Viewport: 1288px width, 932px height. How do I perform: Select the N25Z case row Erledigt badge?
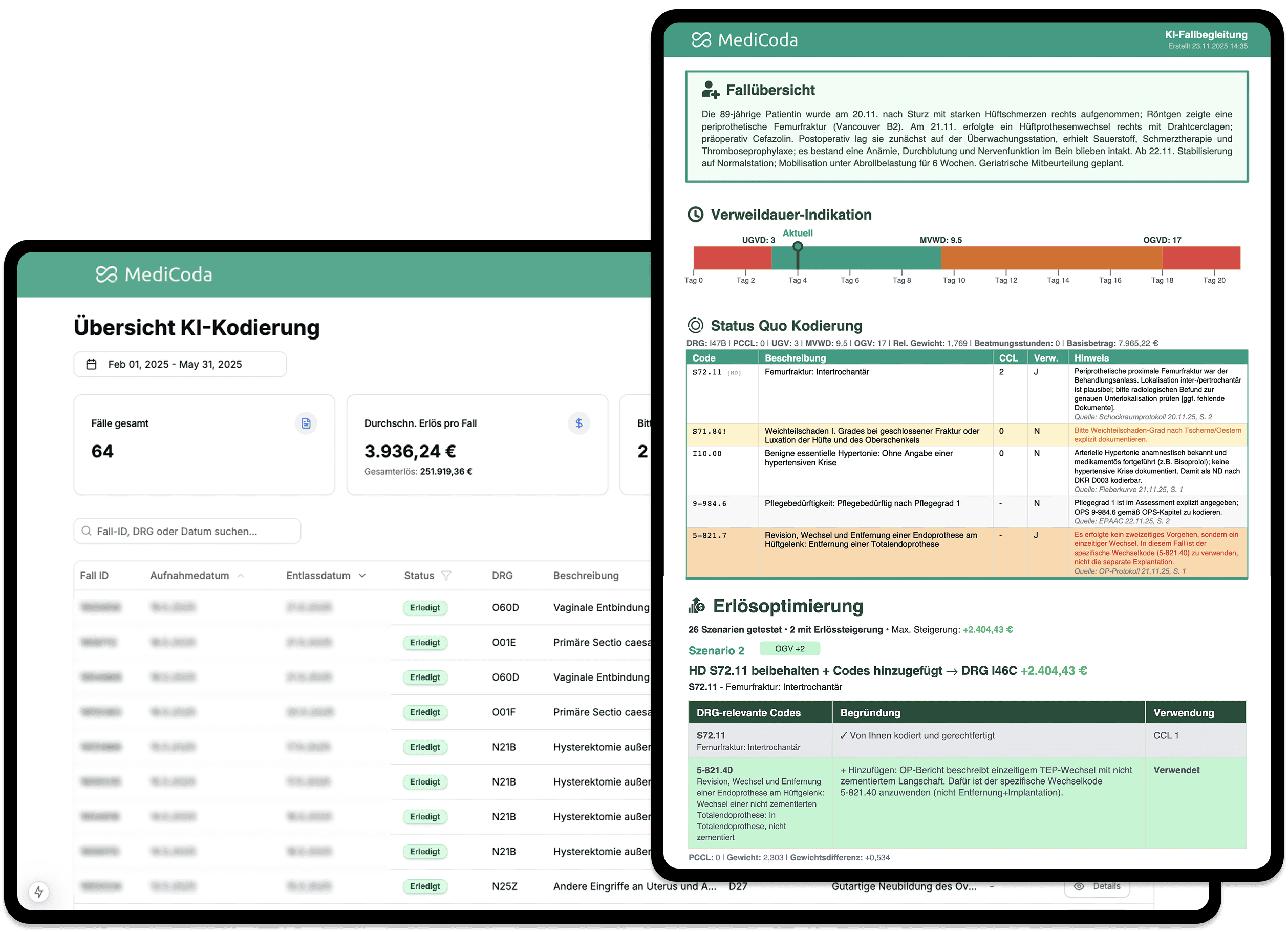(x=425, y=886)
